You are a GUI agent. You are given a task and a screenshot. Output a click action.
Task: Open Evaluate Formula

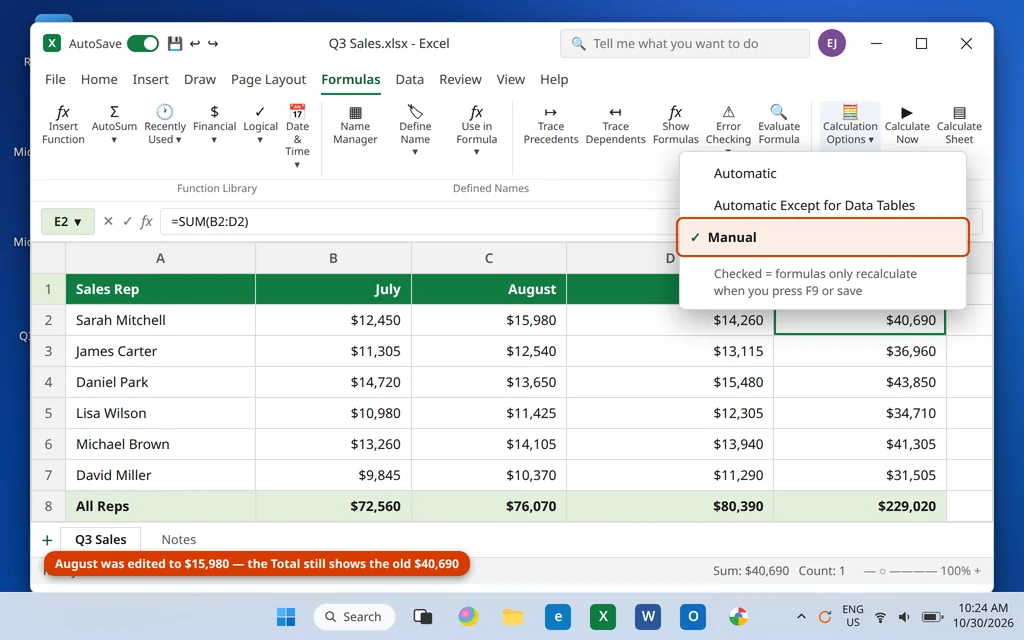[x=778, y=125]
